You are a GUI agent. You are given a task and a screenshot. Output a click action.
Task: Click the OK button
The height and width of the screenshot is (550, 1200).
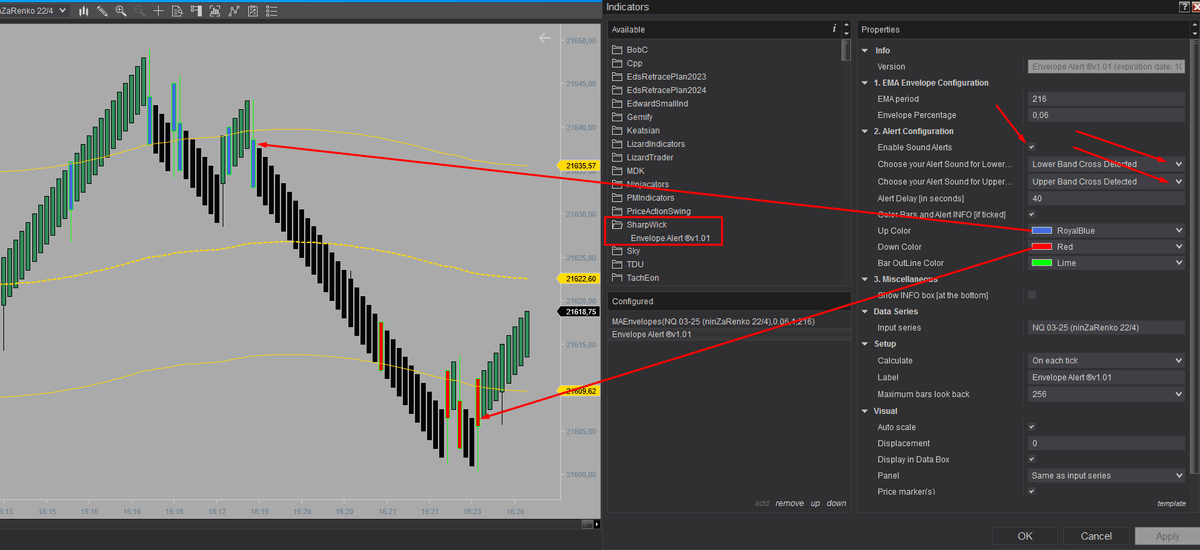[1025, 536]
